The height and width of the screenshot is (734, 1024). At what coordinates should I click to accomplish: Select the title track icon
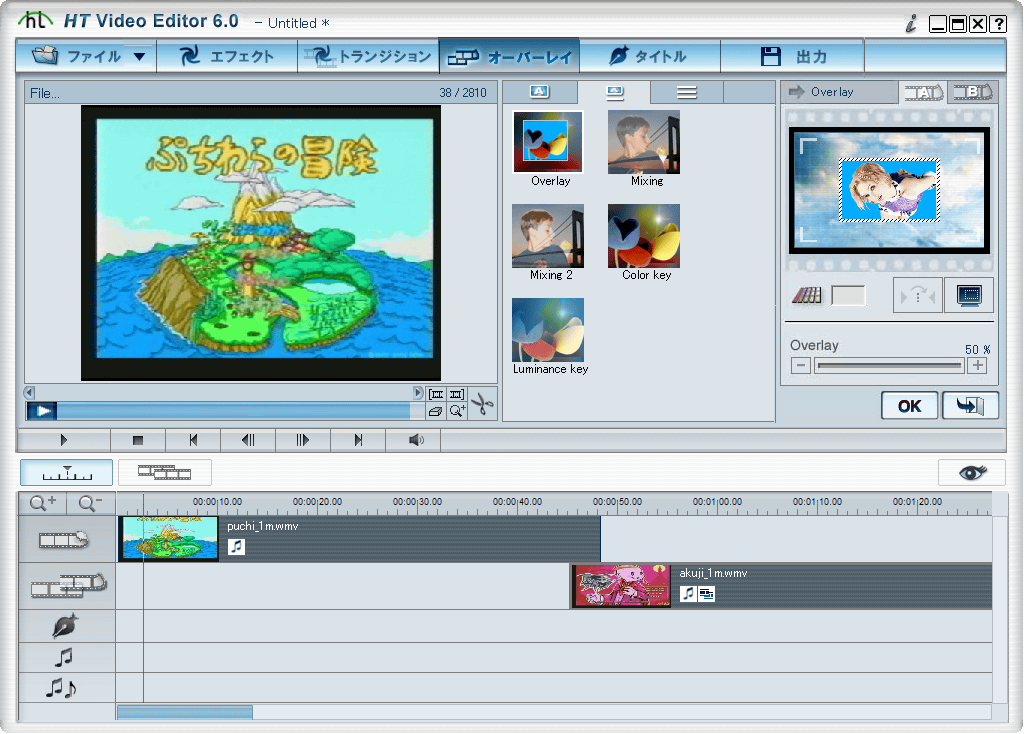pyautogui.click(x=65, y=626)
